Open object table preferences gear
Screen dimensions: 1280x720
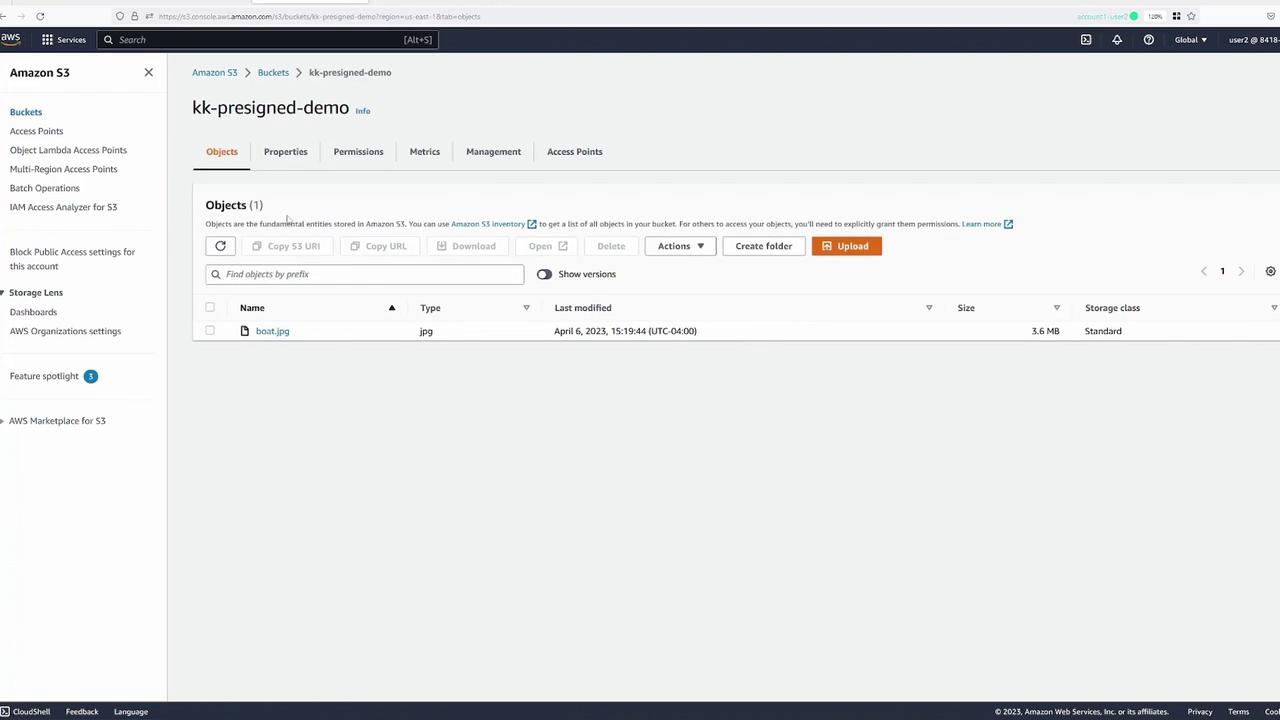coord(1271,272)
